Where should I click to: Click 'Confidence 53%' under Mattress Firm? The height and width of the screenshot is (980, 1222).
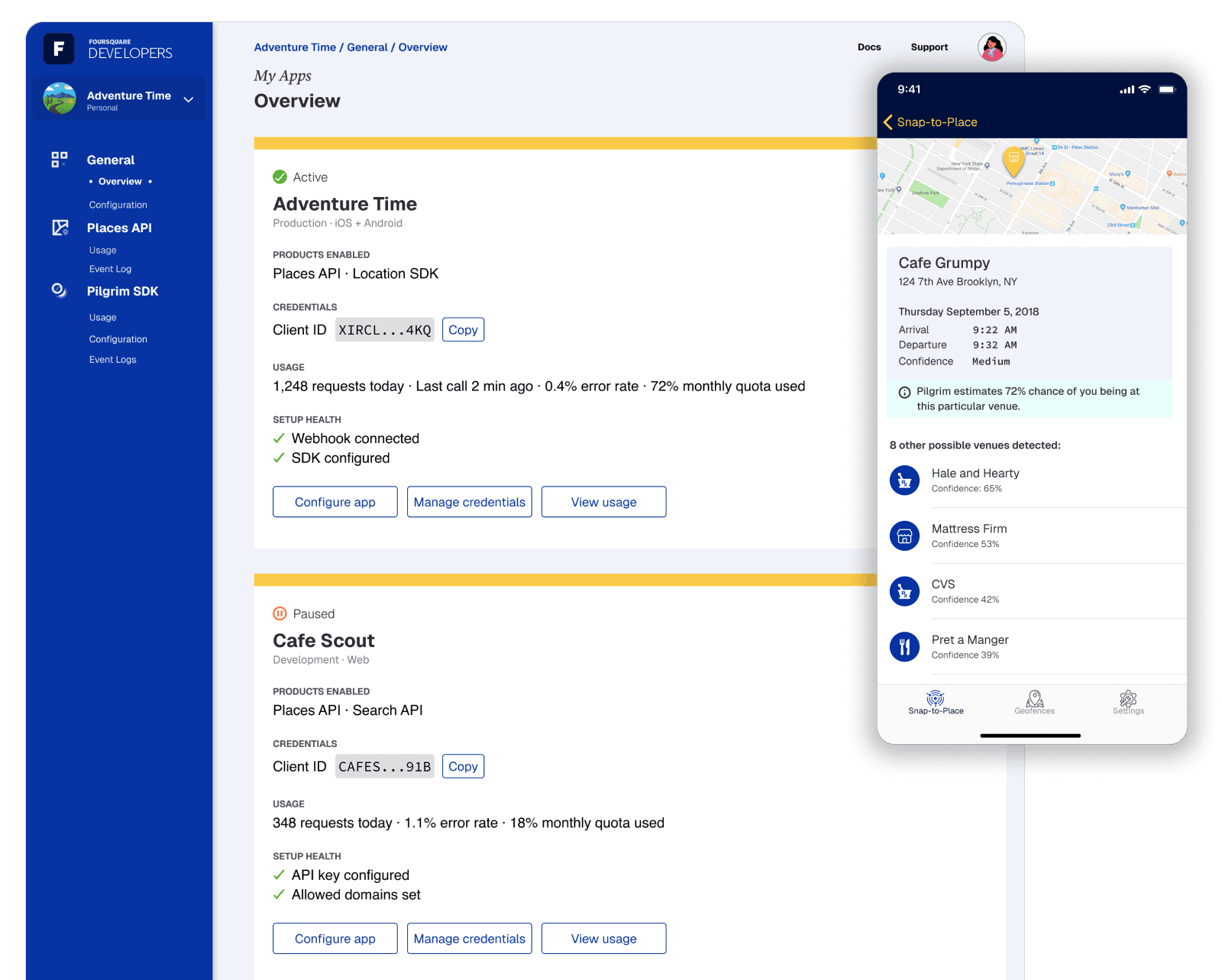[965, 545]
